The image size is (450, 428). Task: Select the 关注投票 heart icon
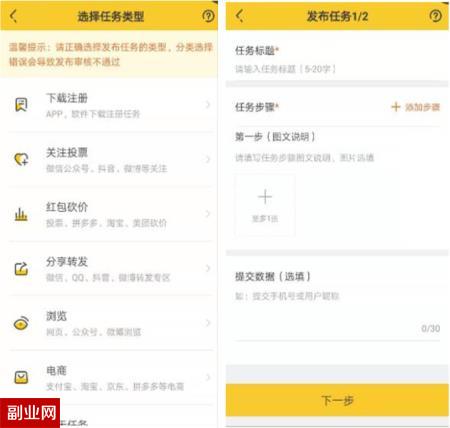coord(21,159)
